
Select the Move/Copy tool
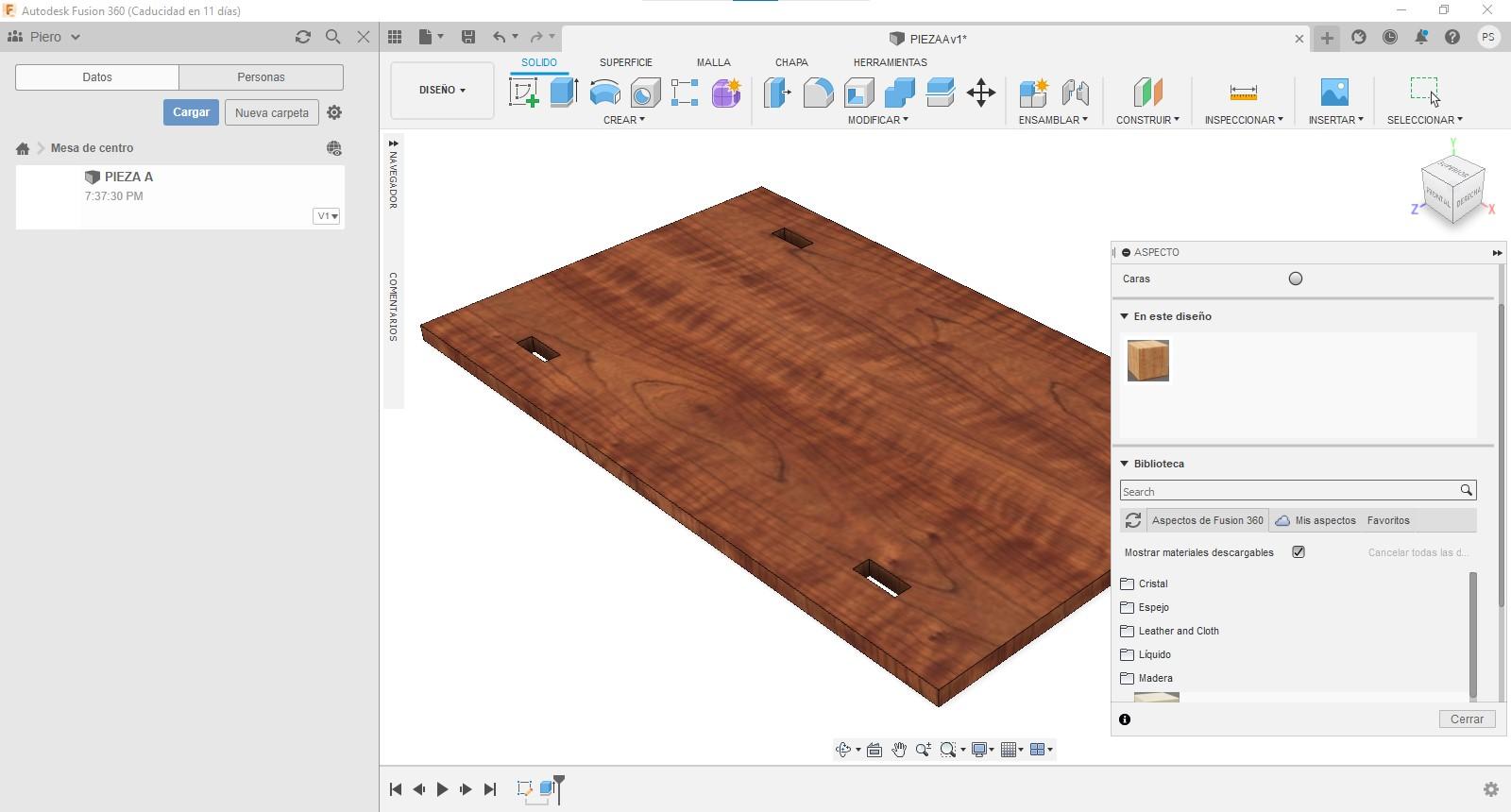pos(981,93)
